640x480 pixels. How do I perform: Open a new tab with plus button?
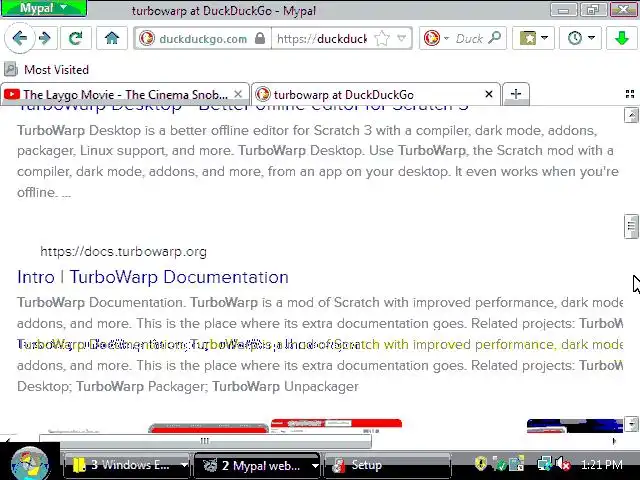516,94
